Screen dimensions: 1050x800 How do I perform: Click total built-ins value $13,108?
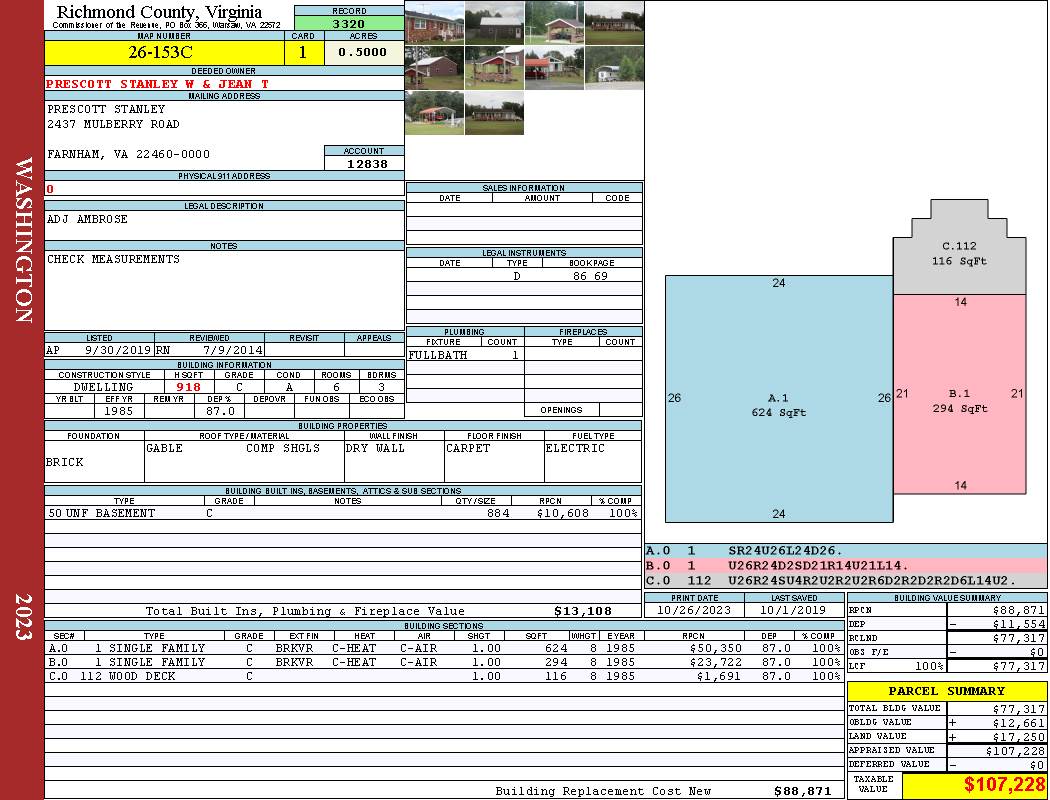click(x=583, y=611)
